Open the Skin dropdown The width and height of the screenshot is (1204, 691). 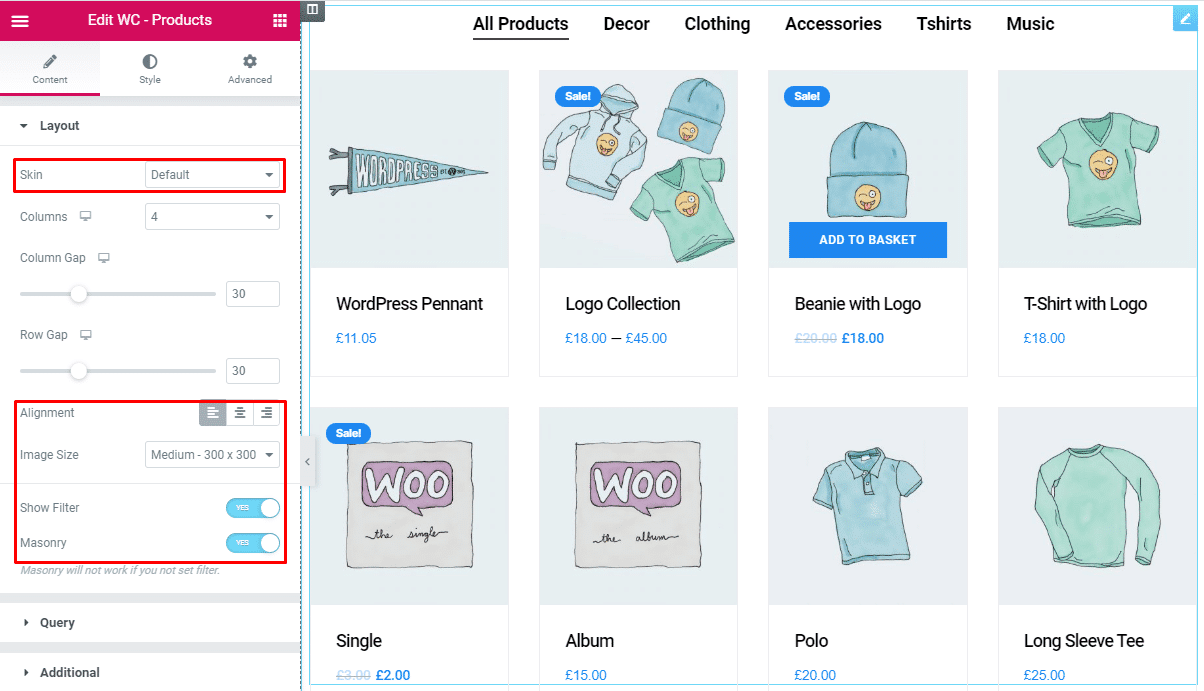pyautogui.click(x=212, y=175)
